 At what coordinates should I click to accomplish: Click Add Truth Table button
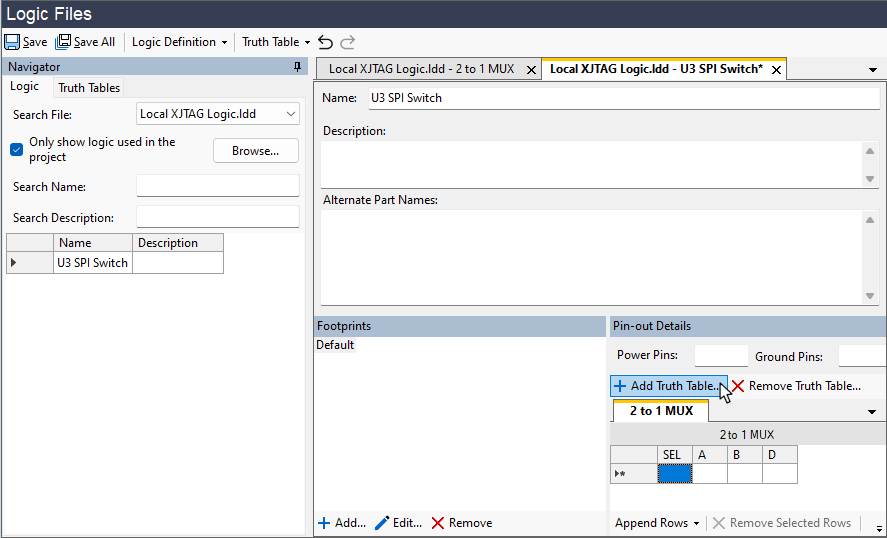tap(666, 386)
